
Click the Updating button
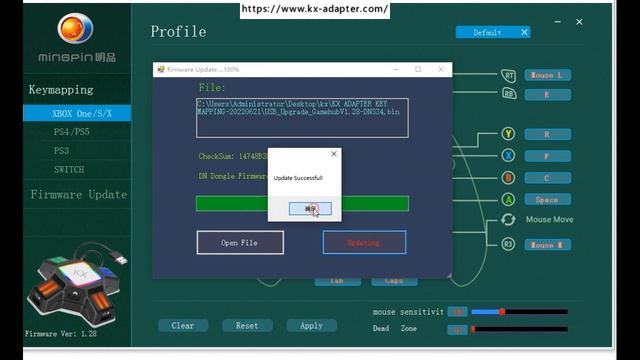364,242
